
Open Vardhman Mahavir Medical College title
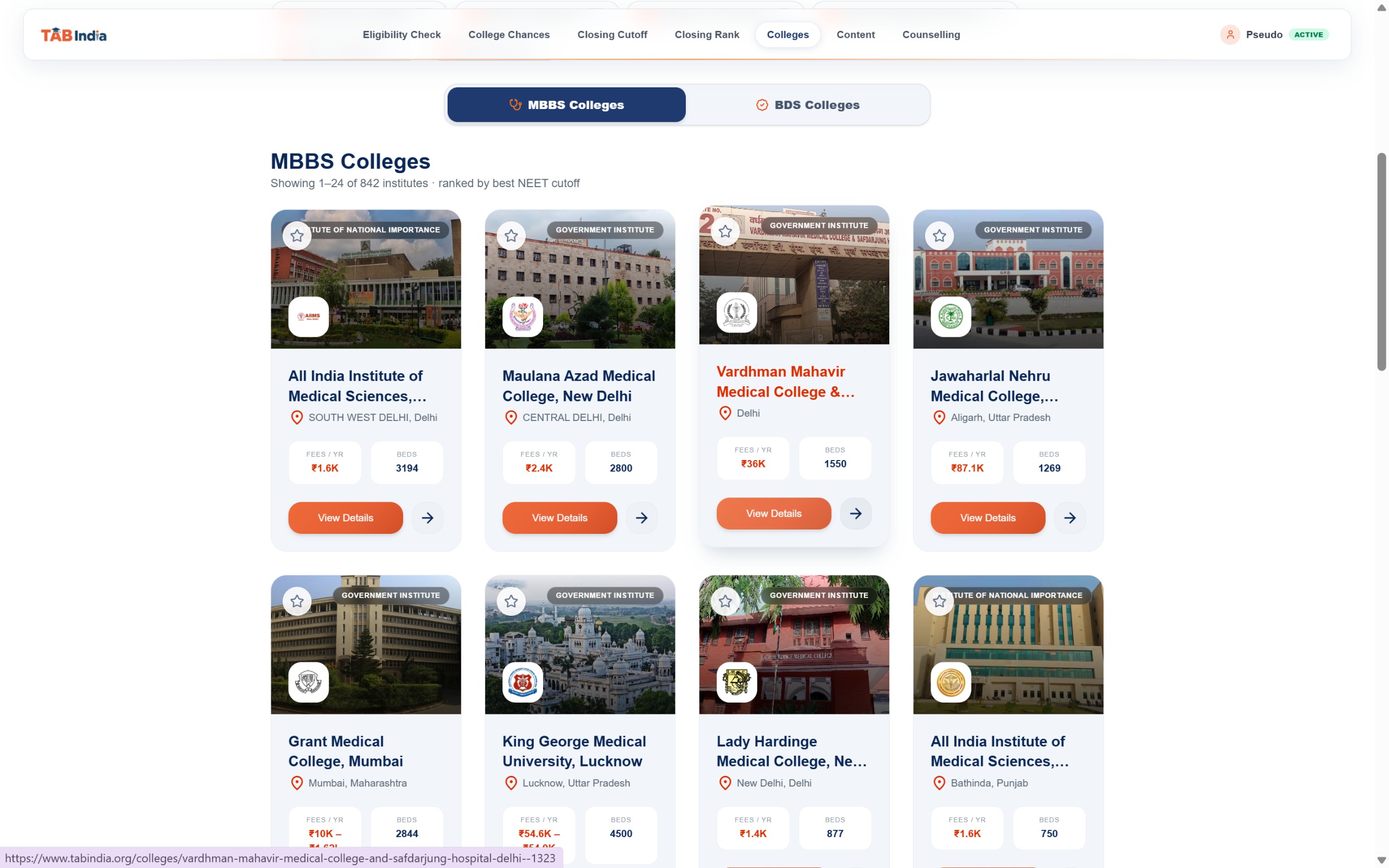[x=785, y=381]
